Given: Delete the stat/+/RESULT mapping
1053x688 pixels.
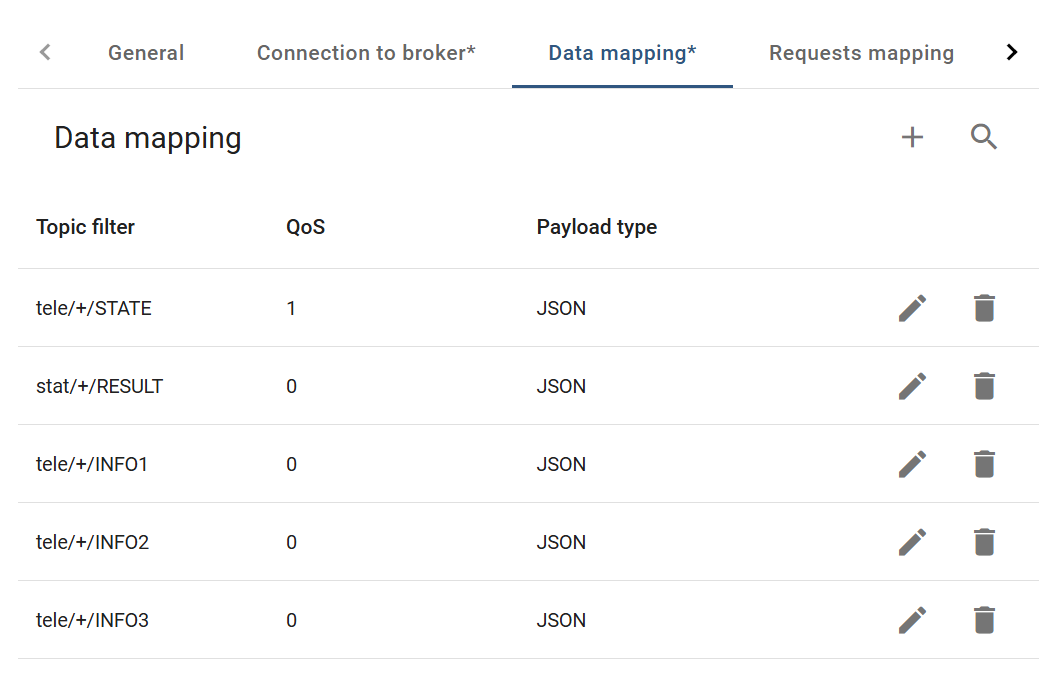Looking at the screenshot, I should coord(984,386).
